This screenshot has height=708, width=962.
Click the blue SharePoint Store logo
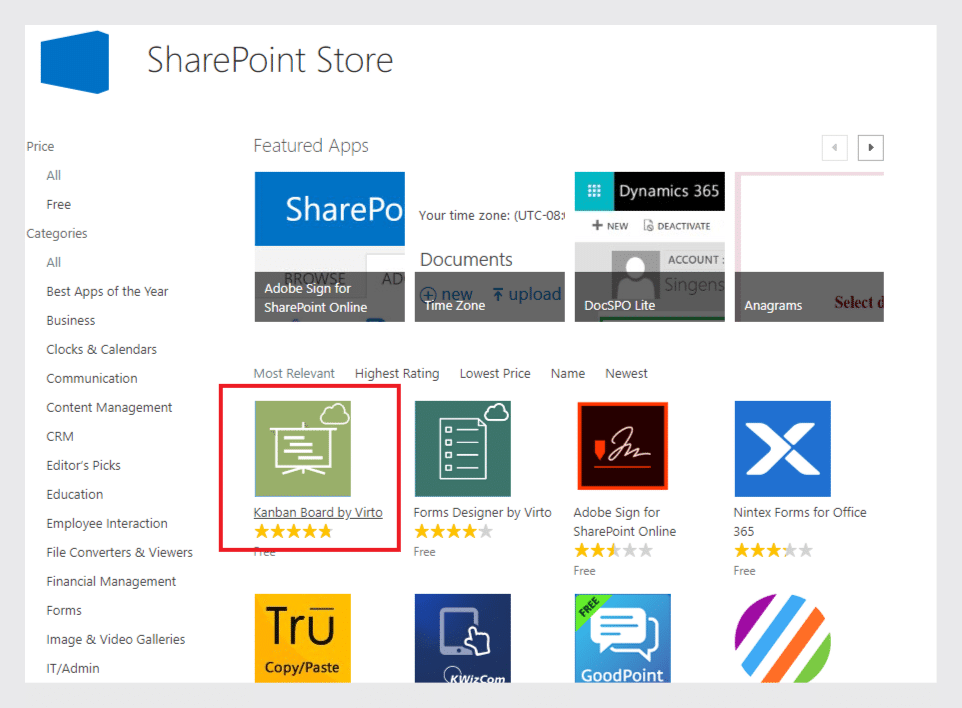(x=75, y=62)
